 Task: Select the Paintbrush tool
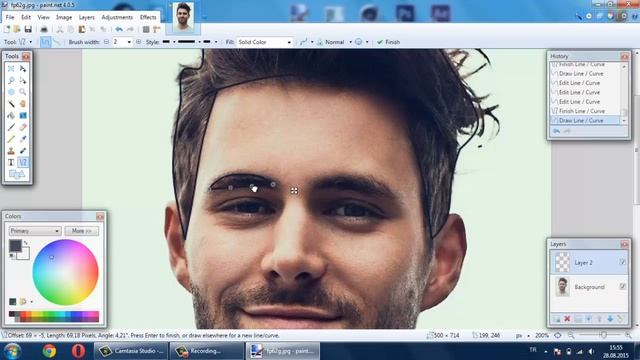pos(11,127)
